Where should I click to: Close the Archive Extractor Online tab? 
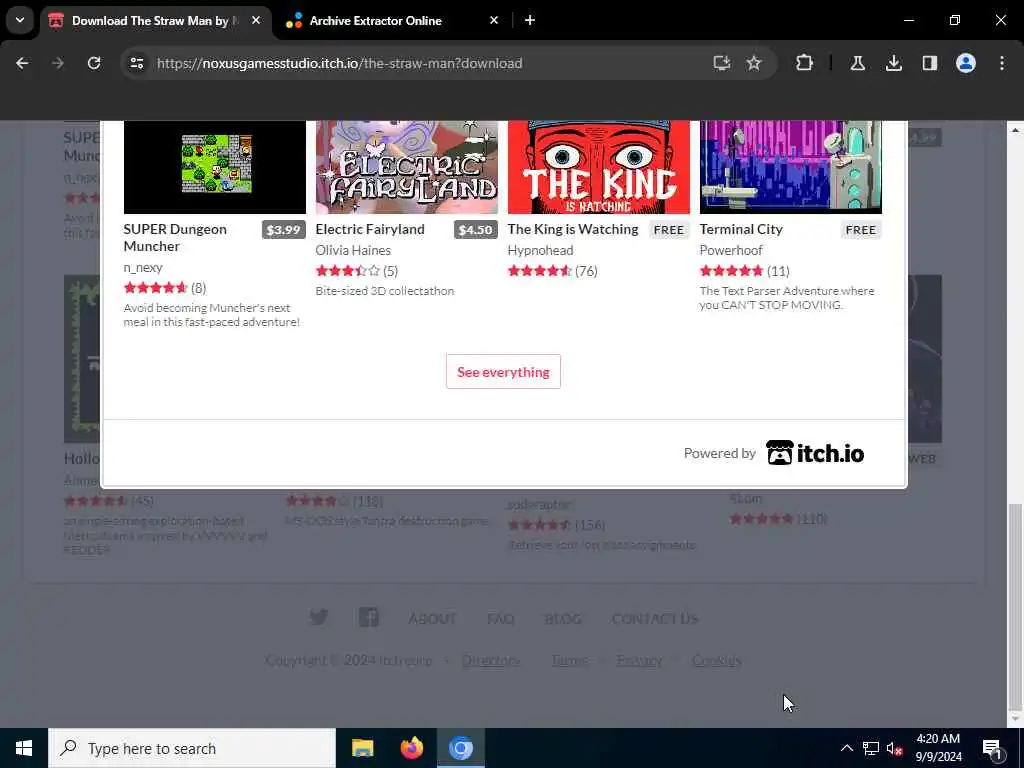coord(494,21)
